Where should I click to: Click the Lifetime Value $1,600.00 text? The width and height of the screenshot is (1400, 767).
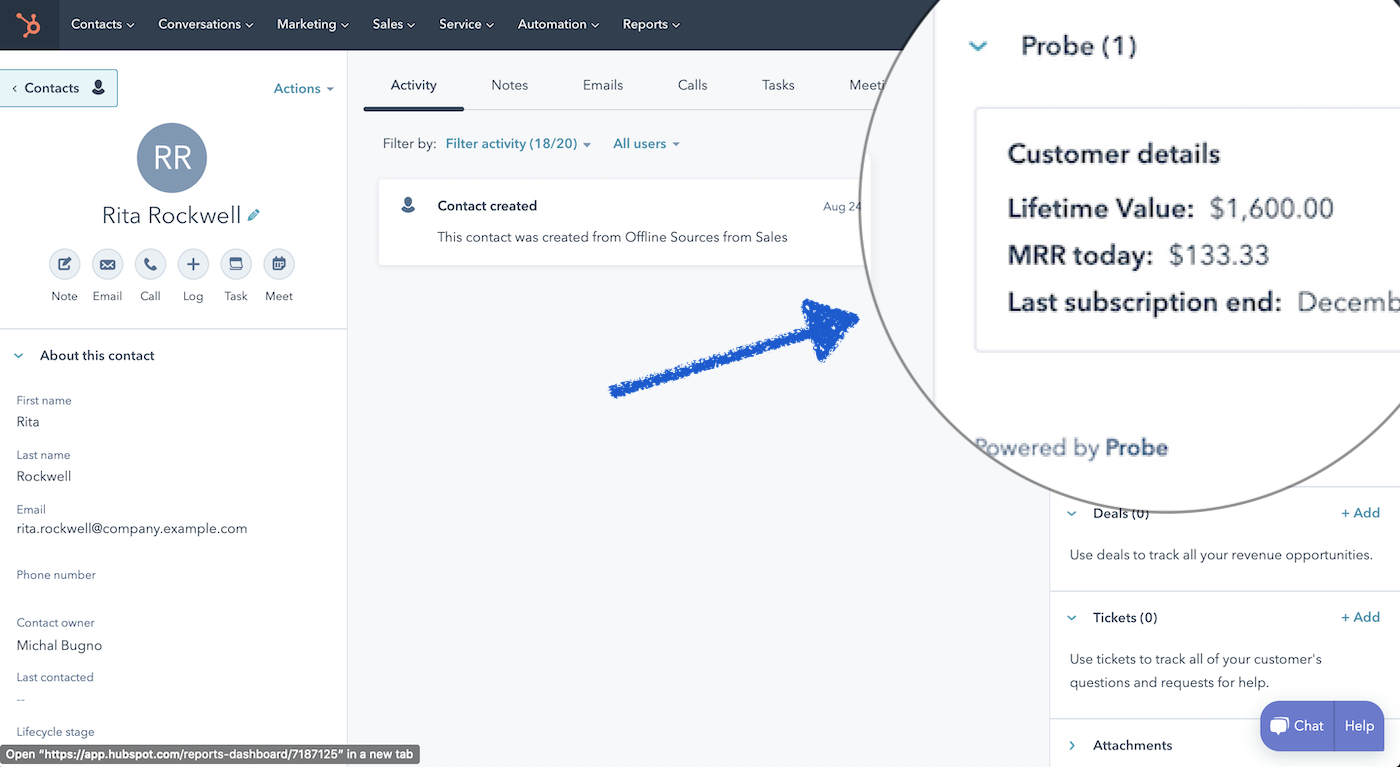[x=1171, y=208]
